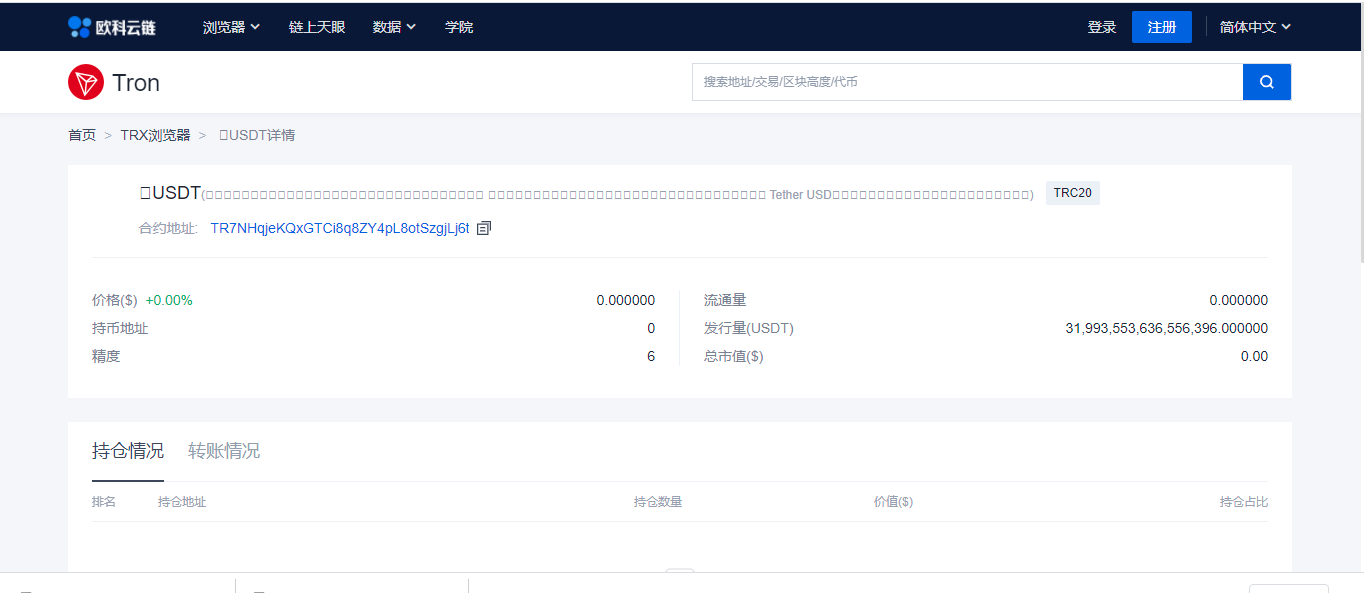Navigate to 首页 in the breadcrumb
Image resolution: width=1364 pixels, height=593 pixels.
82,135
